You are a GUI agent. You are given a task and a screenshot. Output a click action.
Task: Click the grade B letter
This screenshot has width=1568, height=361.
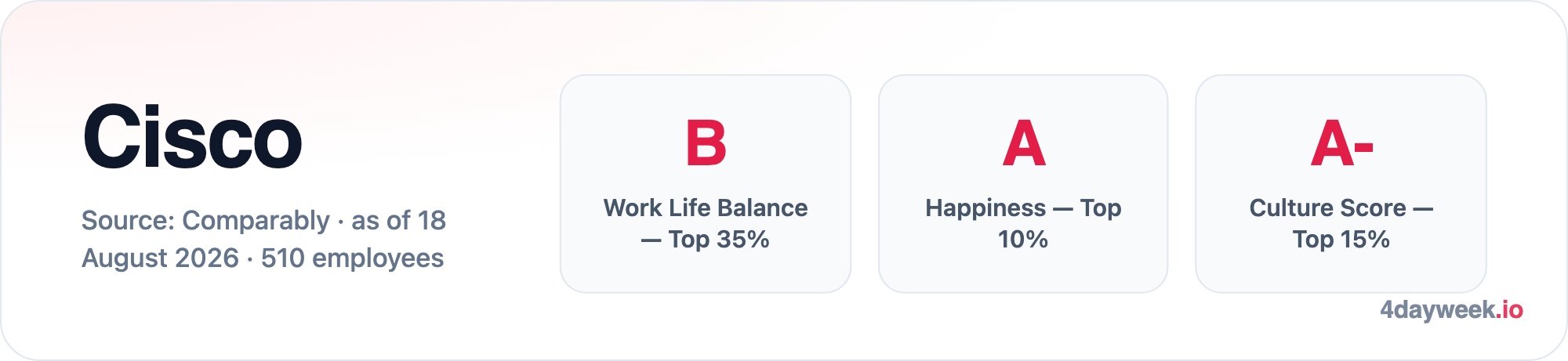click(706, 143)
